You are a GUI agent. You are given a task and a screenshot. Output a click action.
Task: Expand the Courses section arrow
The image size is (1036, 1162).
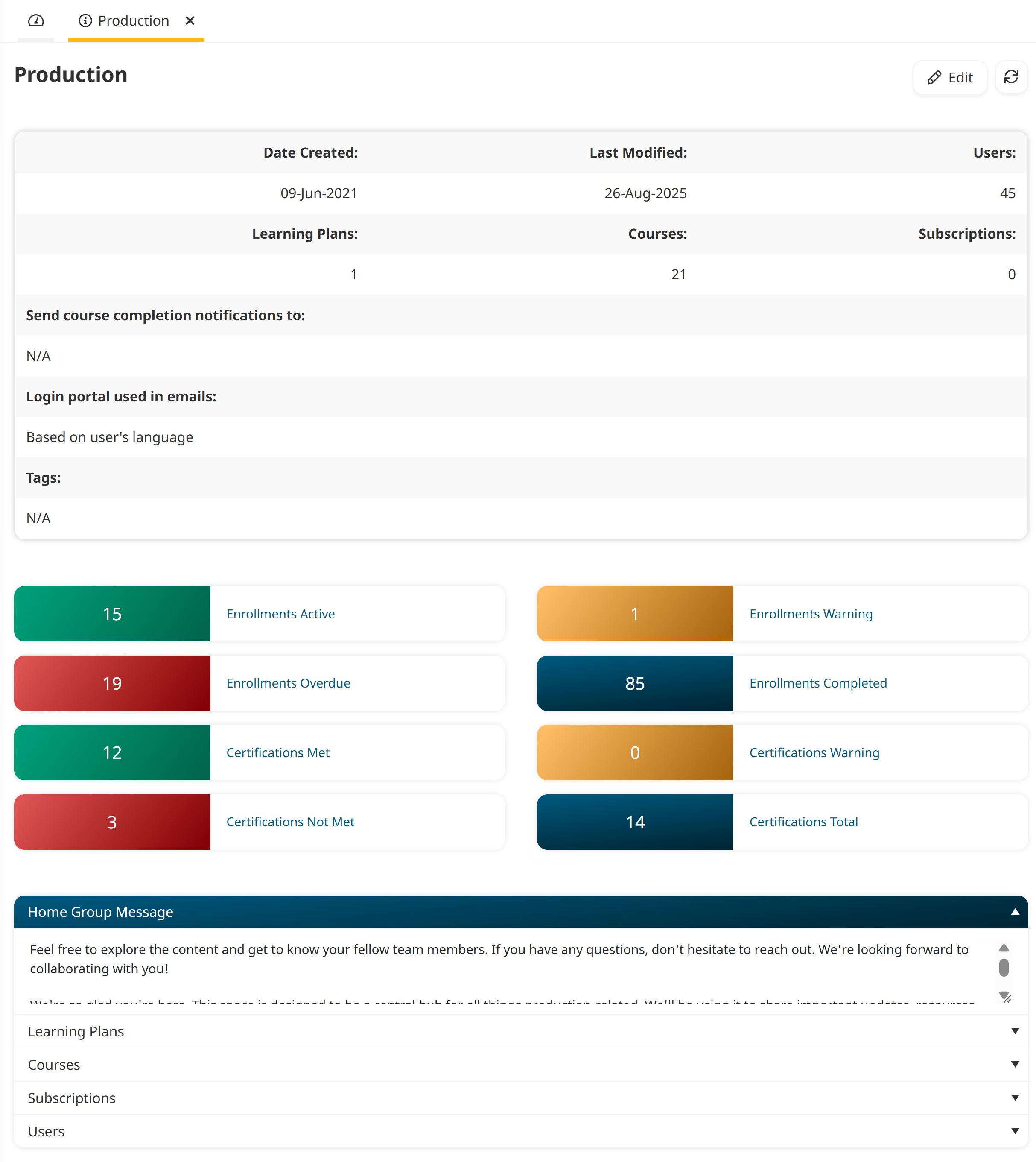[1015, 1064]
